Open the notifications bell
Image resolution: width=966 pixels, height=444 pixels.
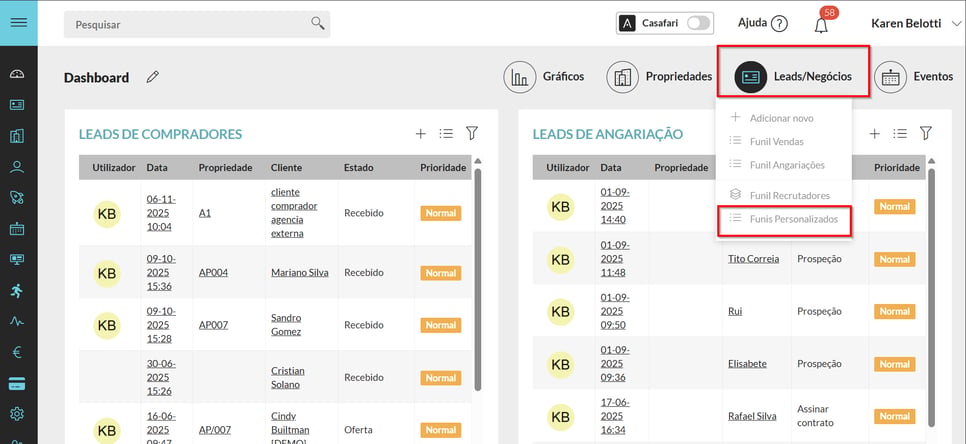(x=821, y=25)
